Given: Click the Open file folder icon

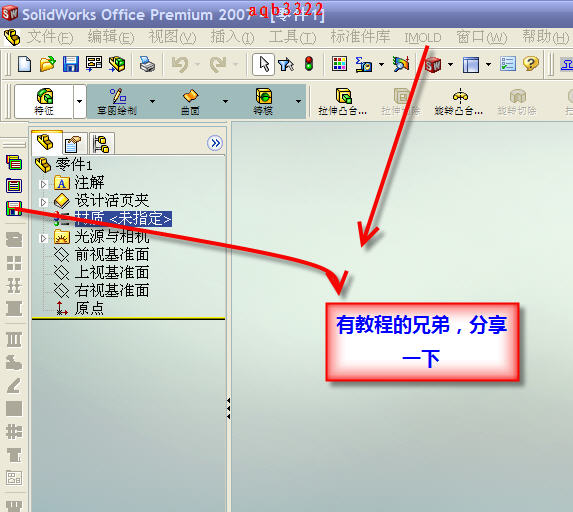Looking at the screenshot, I should [48, 64].
